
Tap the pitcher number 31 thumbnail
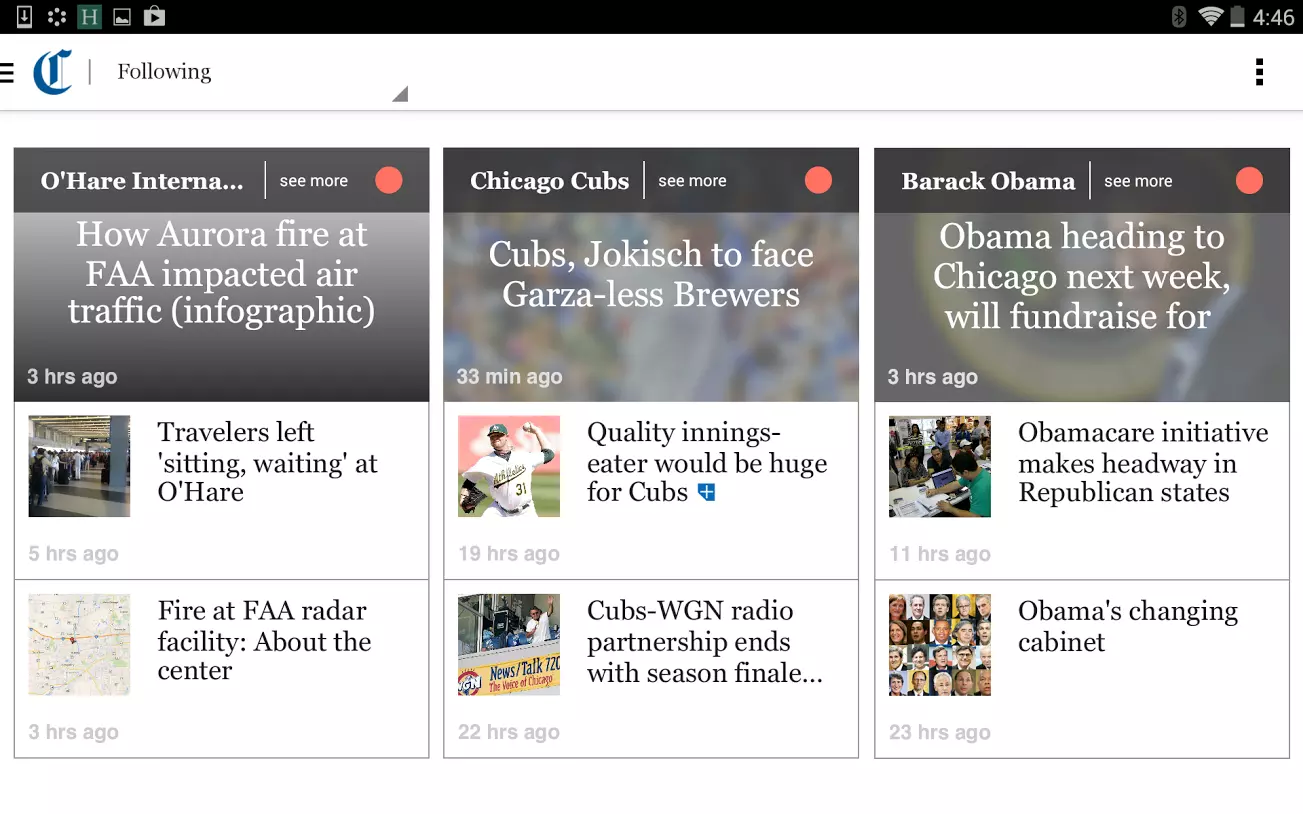pyautogui.click(x=509, y=466)
